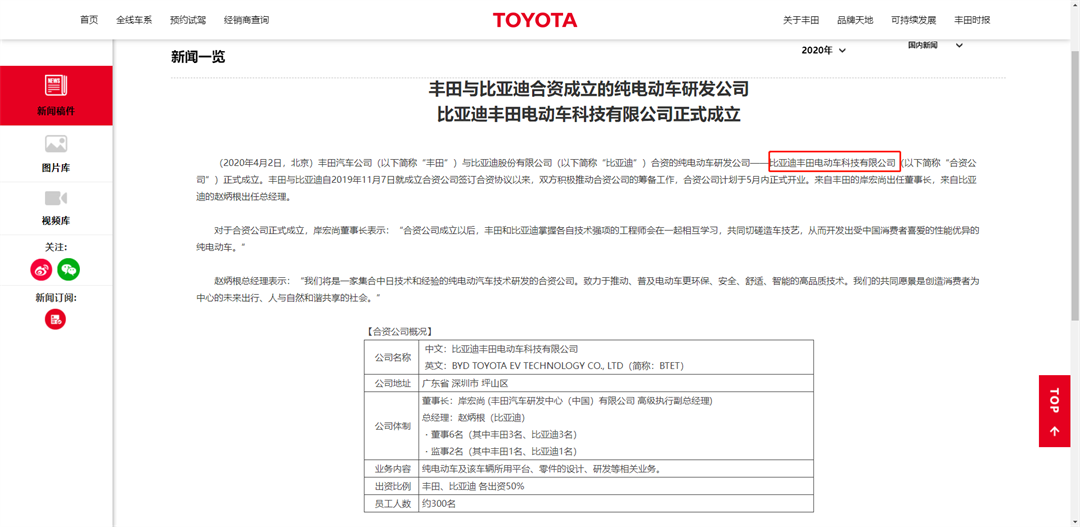Select 预约试驾 in the navigation bar

pos(188,20)
